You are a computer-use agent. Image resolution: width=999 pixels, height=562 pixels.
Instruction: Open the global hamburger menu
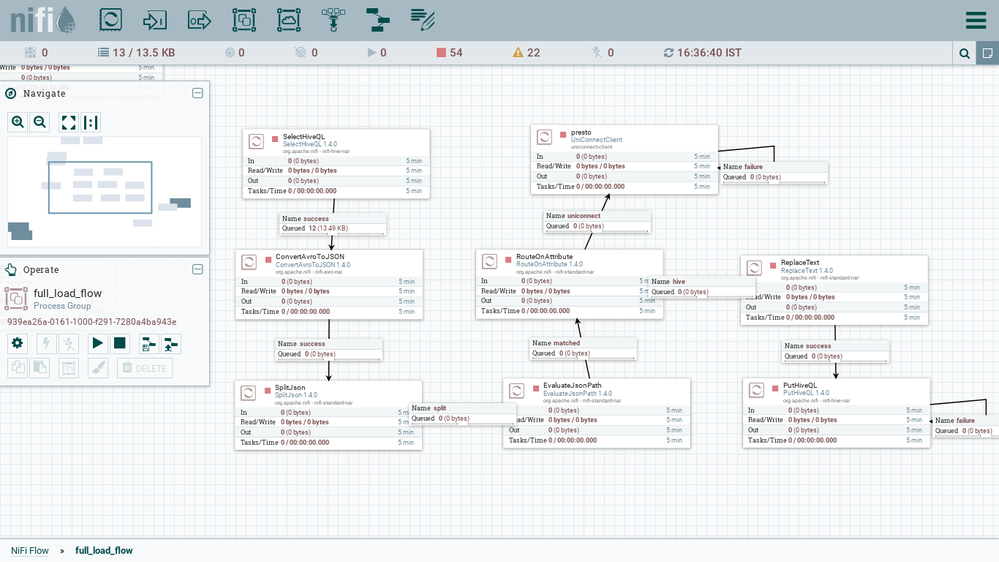(975, 21)
